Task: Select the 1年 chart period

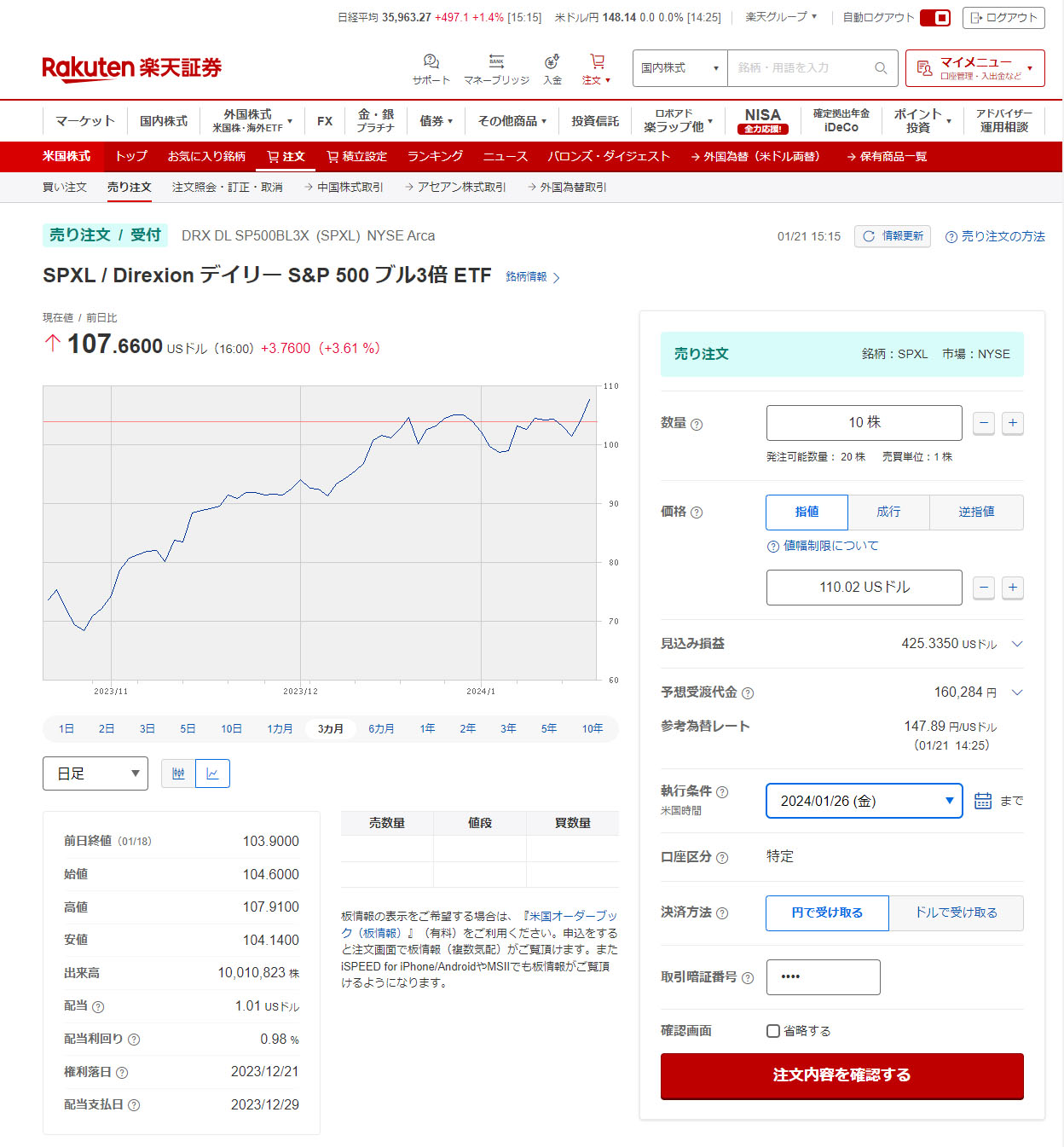Action: (427, 728)
